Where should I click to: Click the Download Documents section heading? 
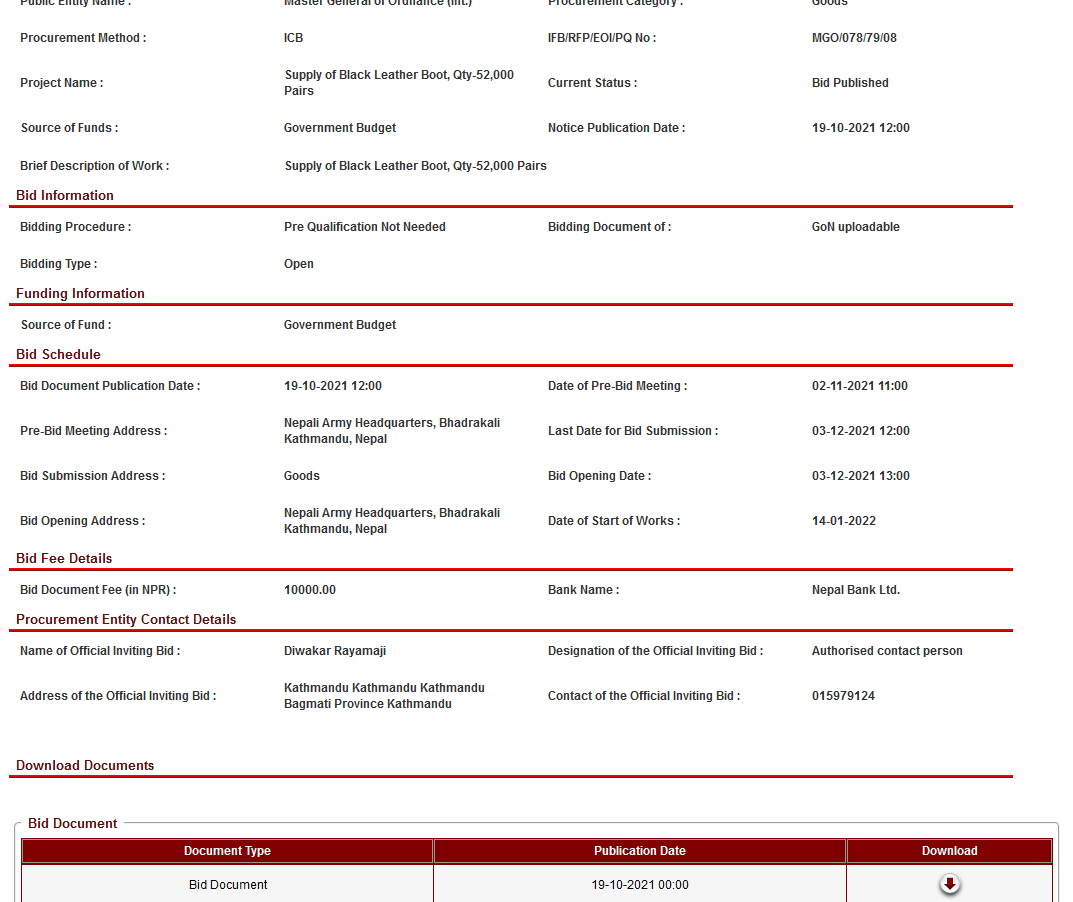tap(85, 766)
